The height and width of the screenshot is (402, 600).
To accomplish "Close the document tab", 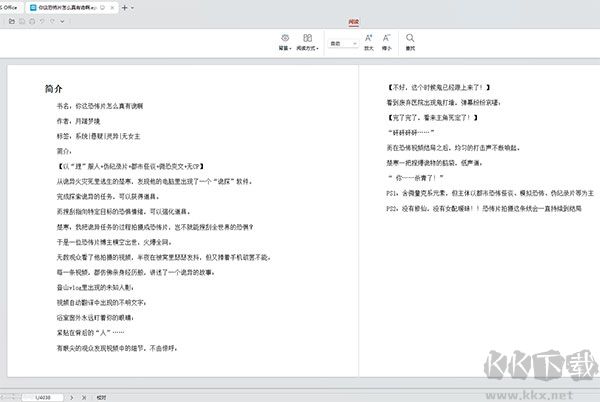I will (x=112, y=7).
